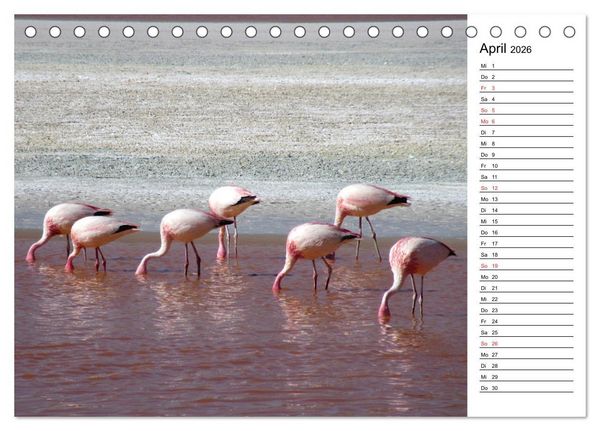Viewport: 600px width, 431px height.
Task: Pick the red Sunday row "So 12"
Action: pyautogui.click(x=527, y=188)
